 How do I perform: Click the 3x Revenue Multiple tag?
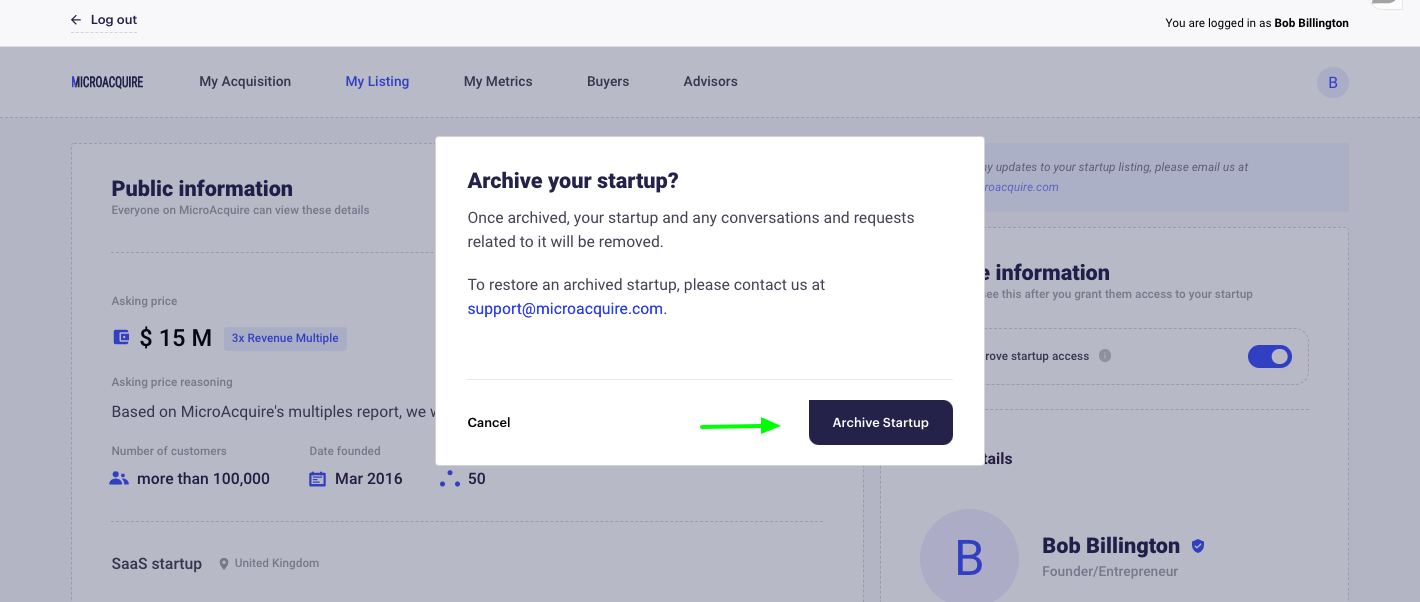(x=285, y=338)
